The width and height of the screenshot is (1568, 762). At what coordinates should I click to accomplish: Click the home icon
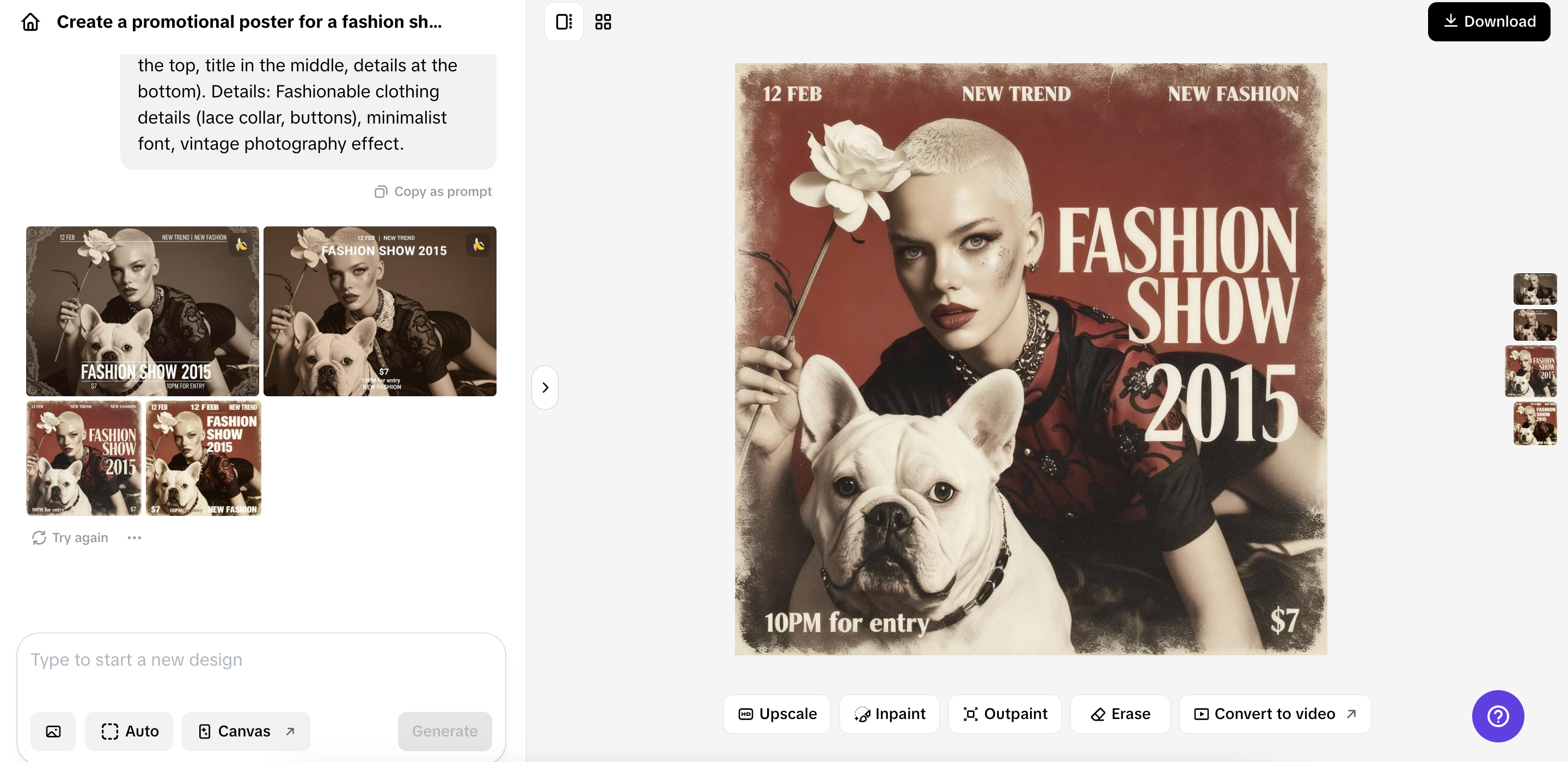click(x=30, y=22)
